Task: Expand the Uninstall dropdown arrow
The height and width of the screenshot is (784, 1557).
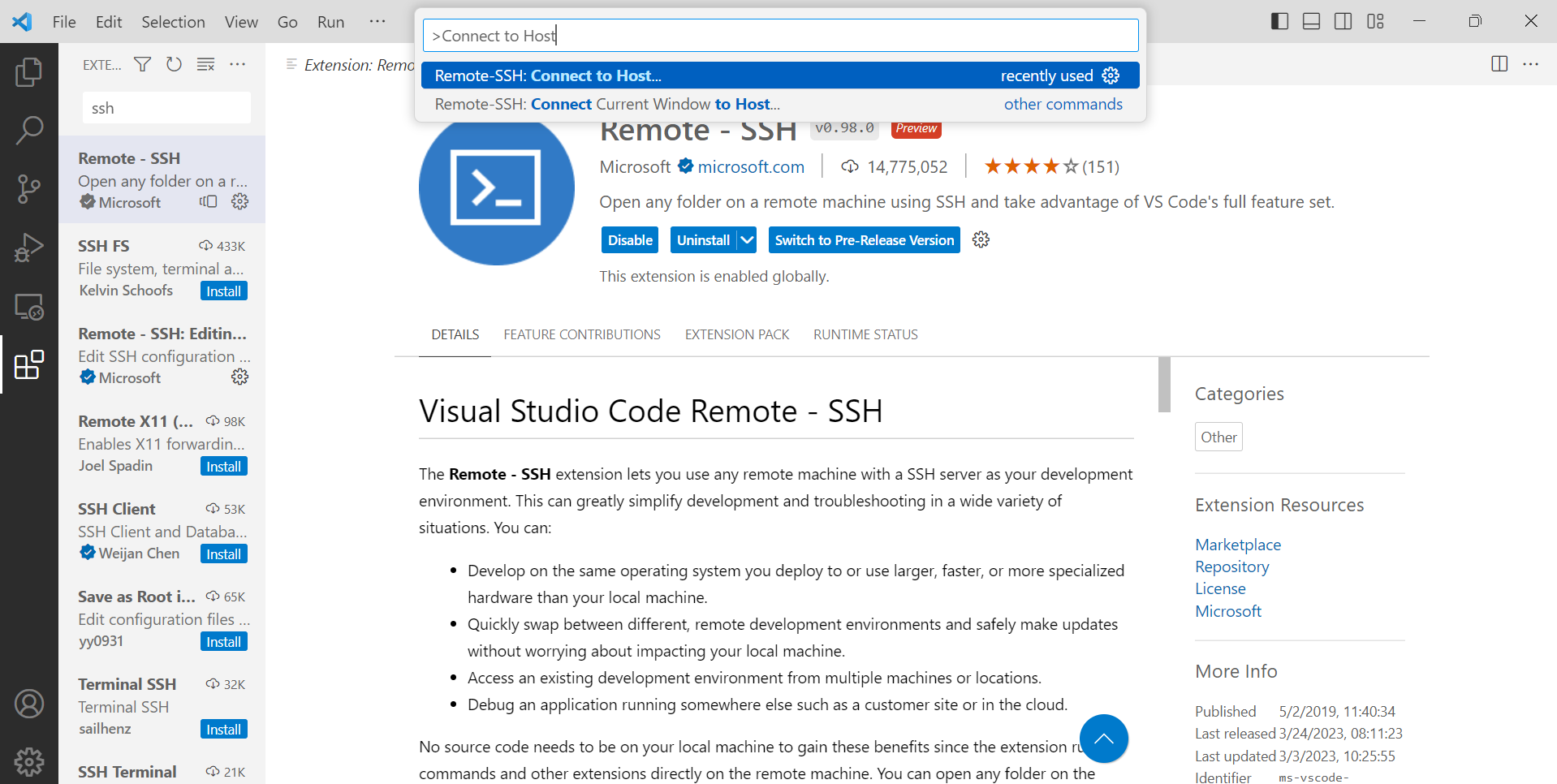Action: [x=747, y=240]
